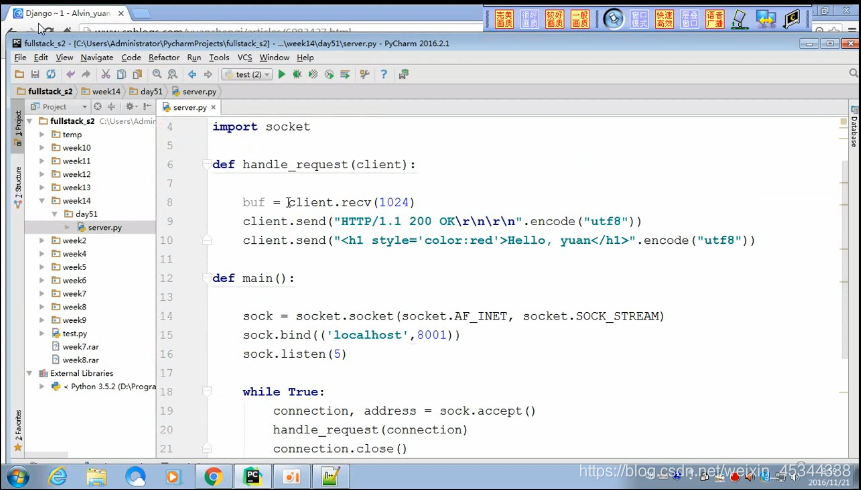Viewport: 861px width, 490px height.
Task: Select 较好画质 quality option
Action: (x=554, y=19)
